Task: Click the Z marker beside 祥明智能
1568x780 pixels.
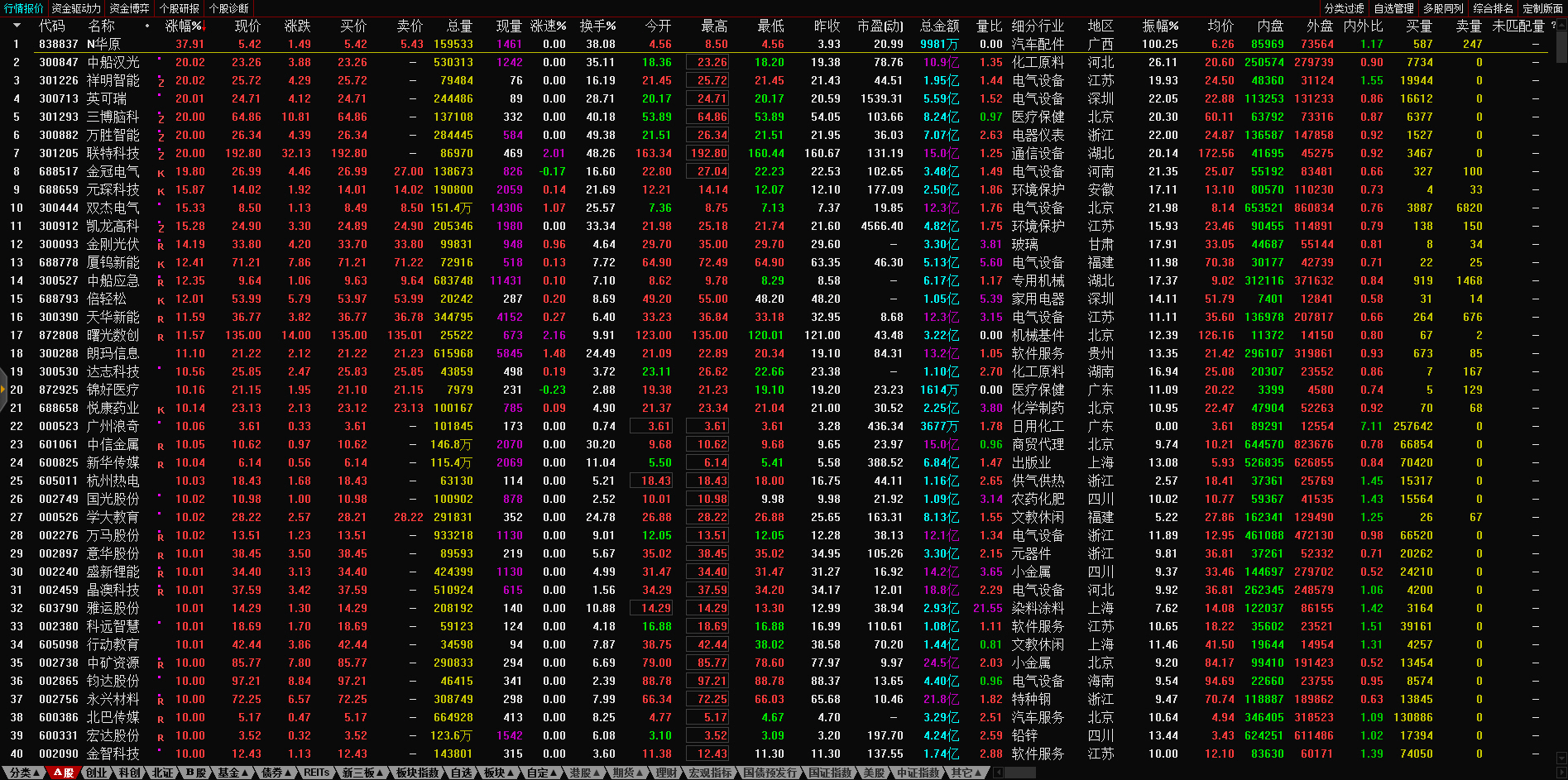Action: point(161,82)
